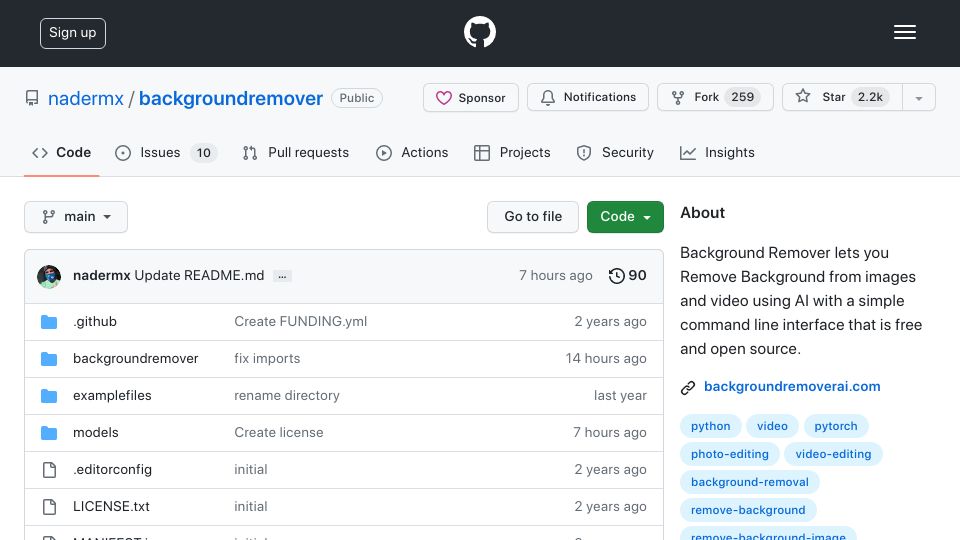This screenshot has height=540, width=960.
Task: Click the folder icon for backgroundremover
Action: (x=49, y=359)
